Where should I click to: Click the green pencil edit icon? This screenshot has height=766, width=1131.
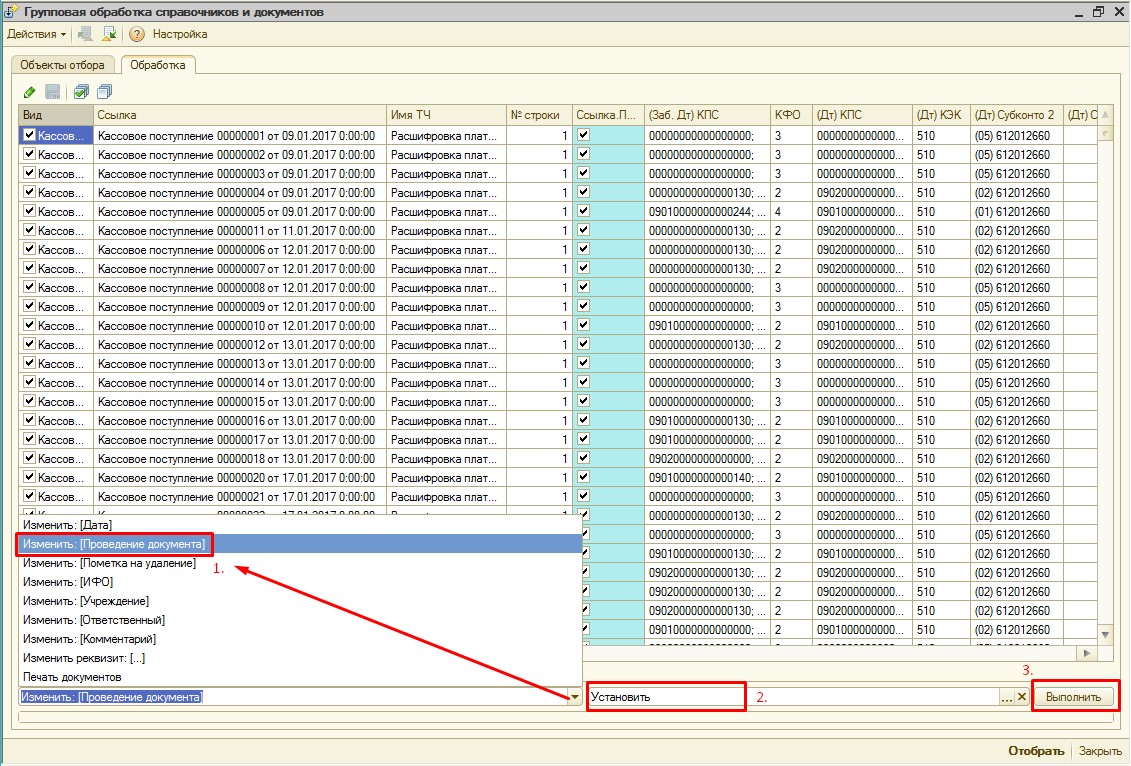coord(29,92)
